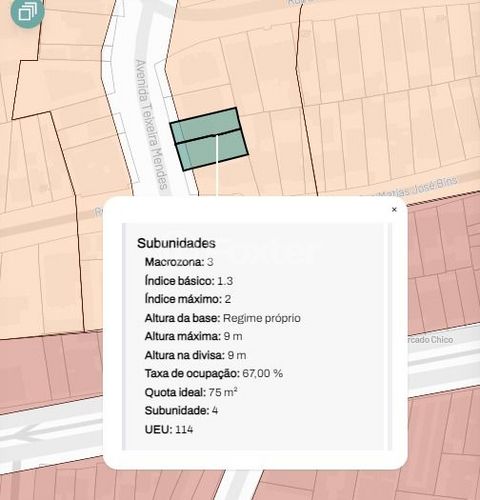
Task: Click the Avenida Teixeira Mendes street label
Action: 151,125
